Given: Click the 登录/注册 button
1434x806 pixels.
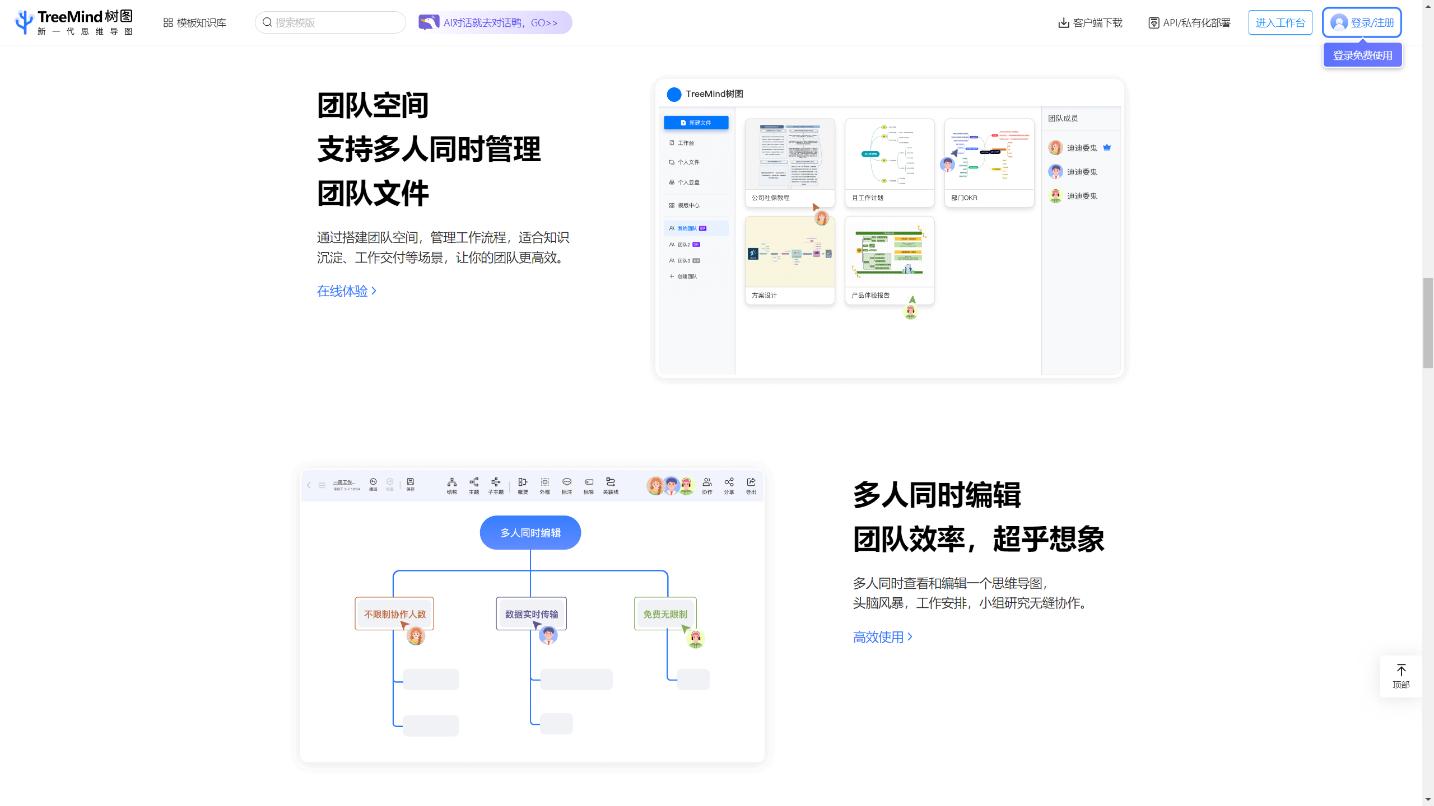Looking at the screenshot, I should (1362, 22).
